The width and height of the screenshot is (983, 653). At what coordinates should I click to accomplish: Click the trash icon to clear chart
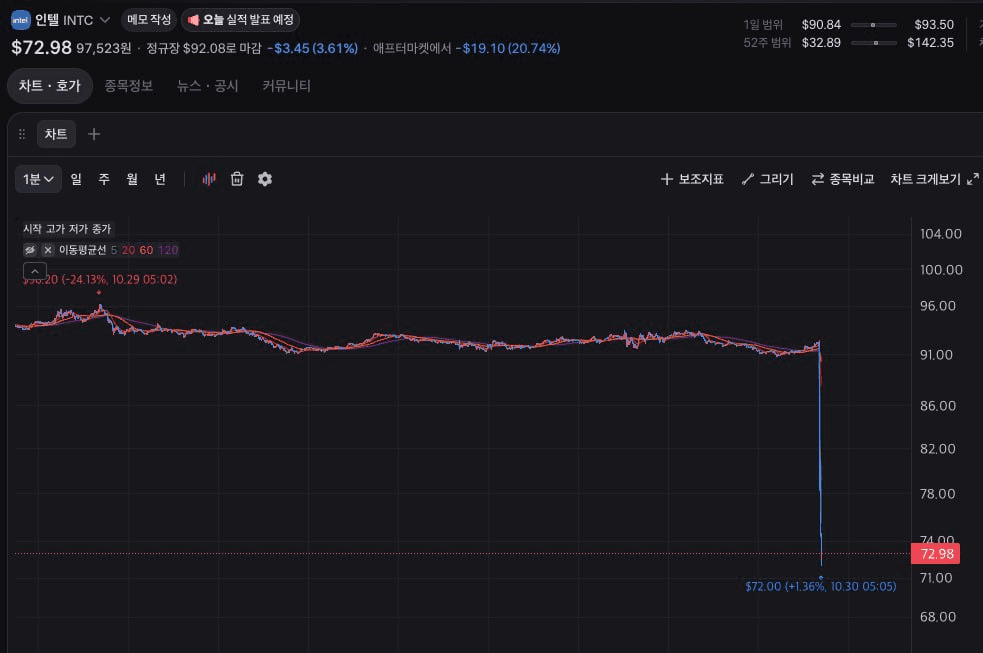tap(237, 179)
